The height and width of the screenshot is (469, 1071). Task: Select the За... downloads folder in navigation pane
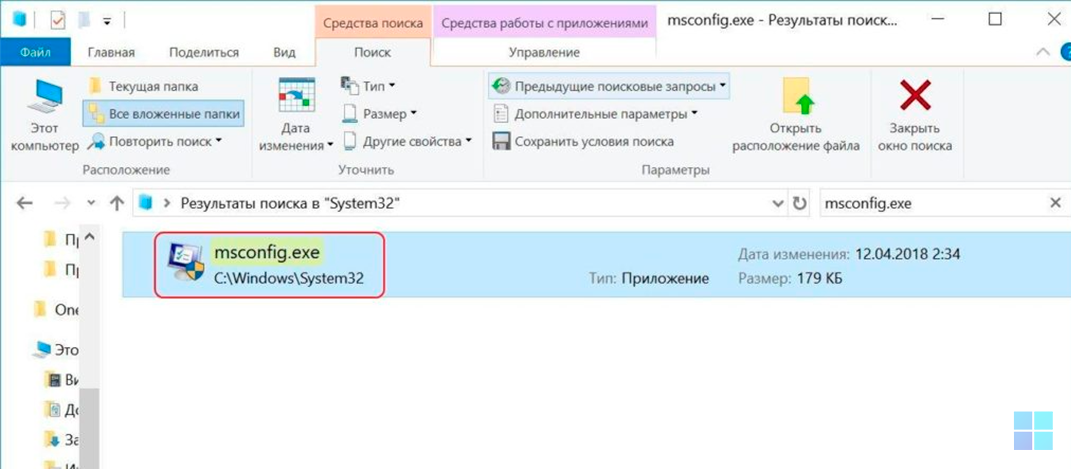pyautogui.click(x=63, y=440)
